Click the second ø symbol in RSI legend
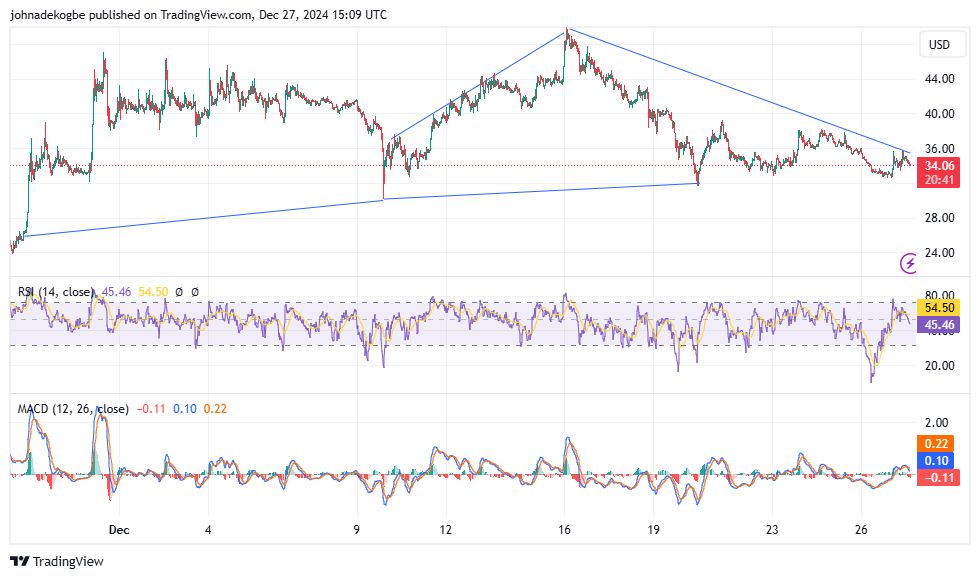The image size is (980, 579). (x=195, y=291)
